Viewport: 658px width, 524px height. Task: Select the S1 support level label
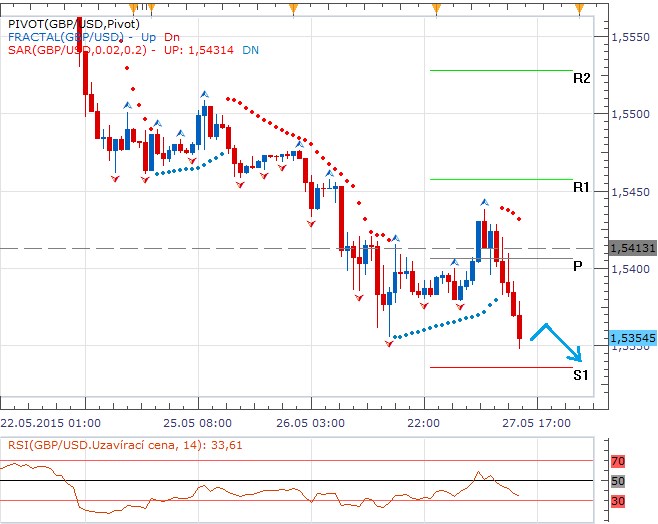click(581, 375)
